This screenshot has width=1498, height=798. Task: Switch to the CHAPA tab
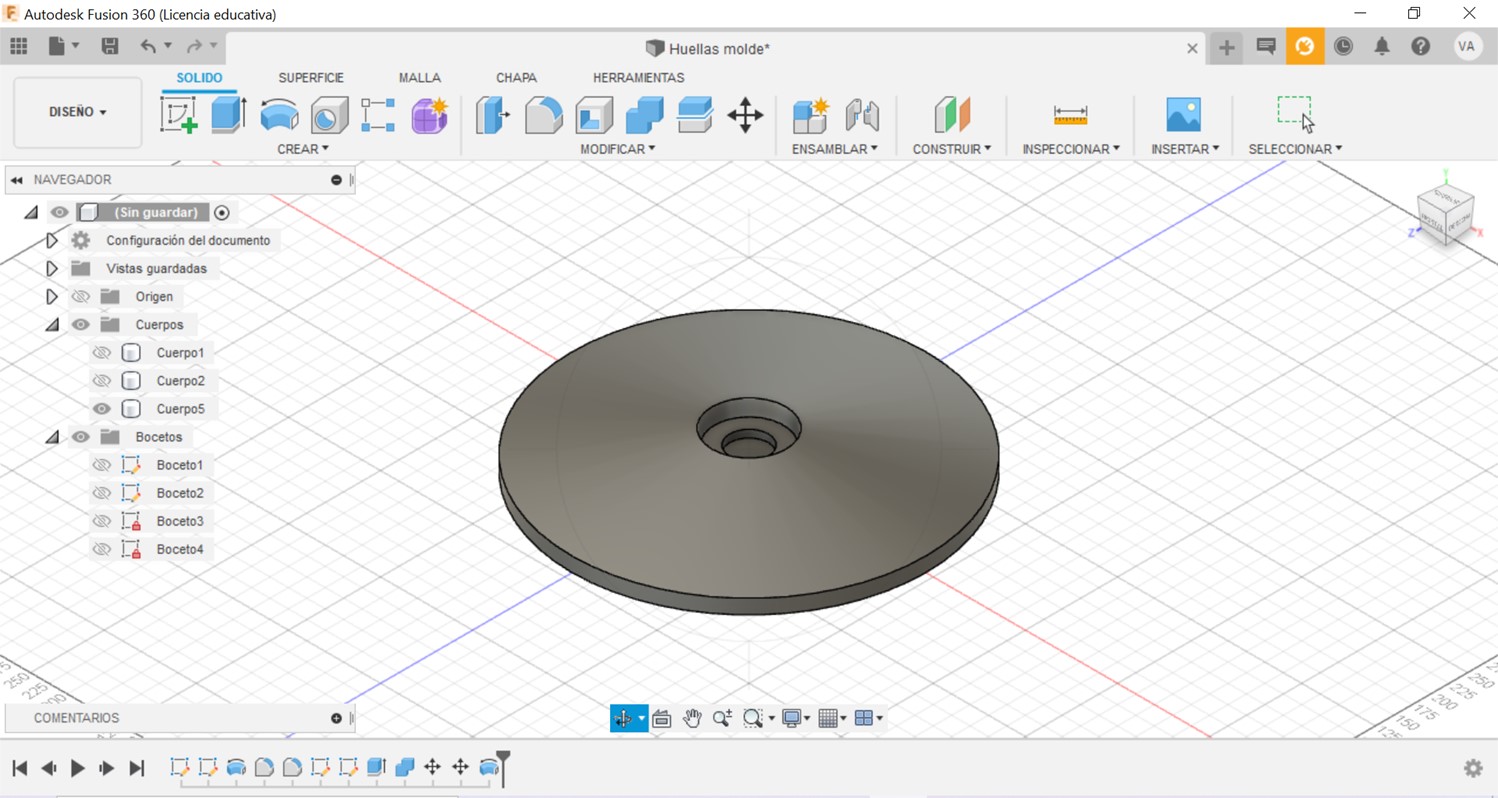516,77
